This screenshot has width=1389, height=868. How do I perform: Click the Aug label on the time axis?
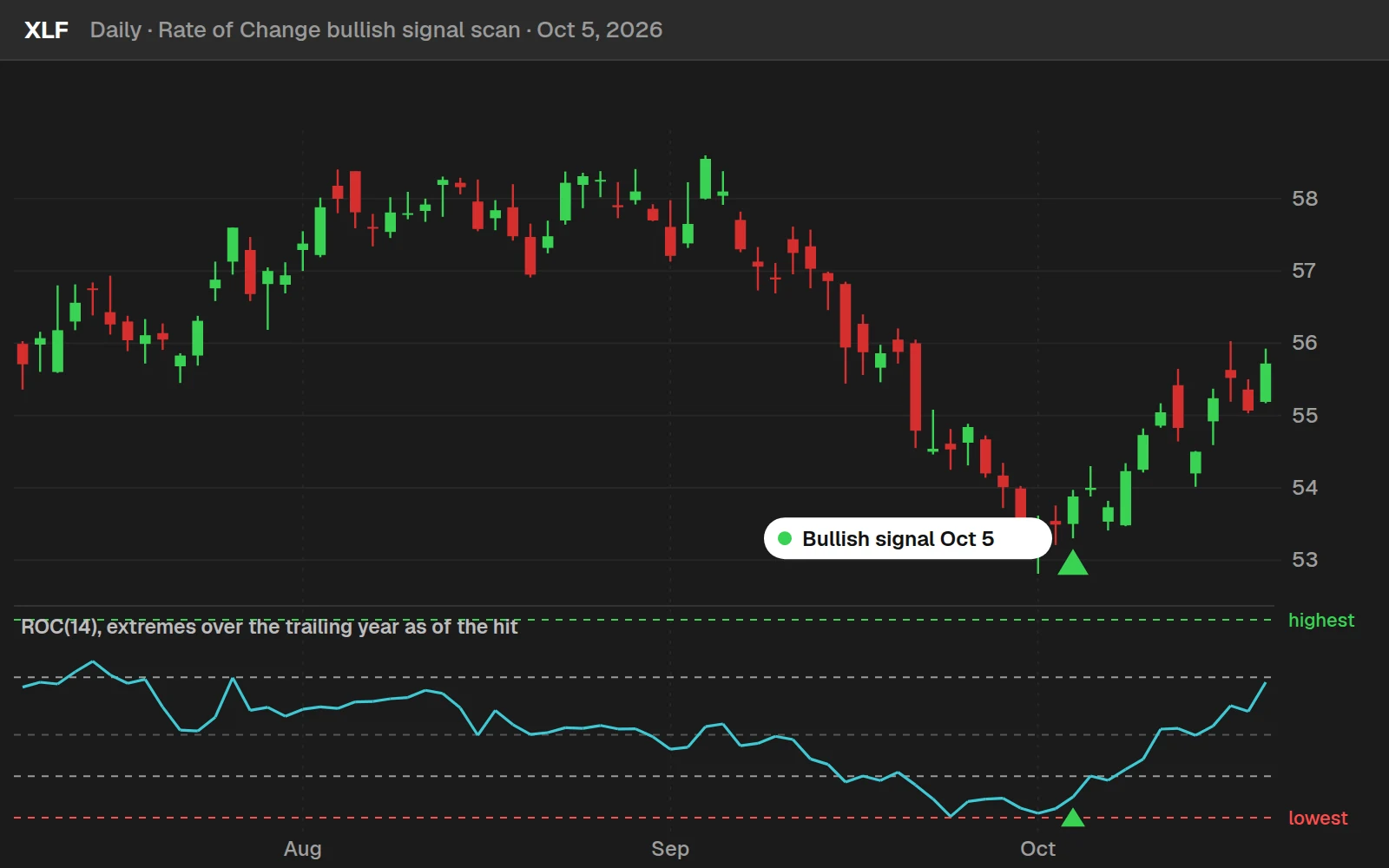pyautogui.click(x=303, y=849)
